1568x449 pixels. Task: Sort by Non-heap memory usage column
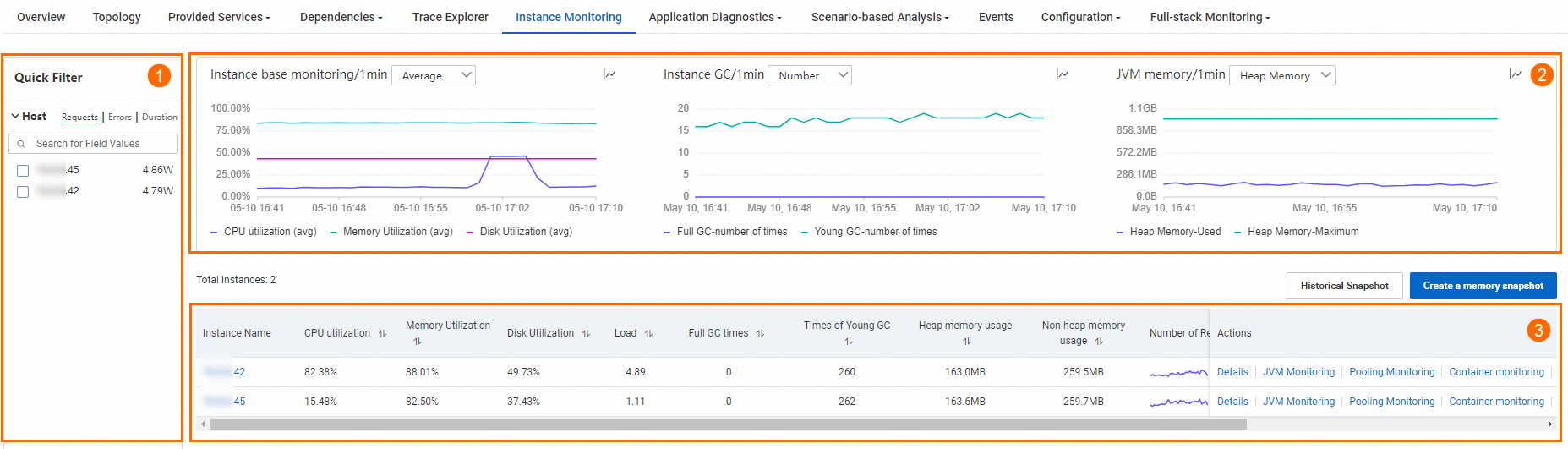click(1099, 342)
